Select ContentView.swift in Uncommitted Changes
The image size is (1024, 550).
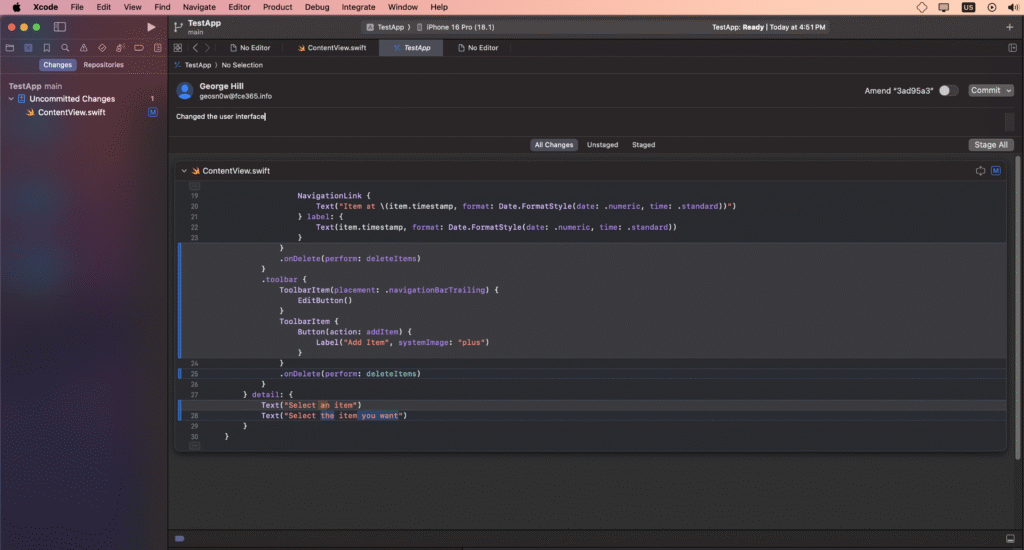coord(71,112)
